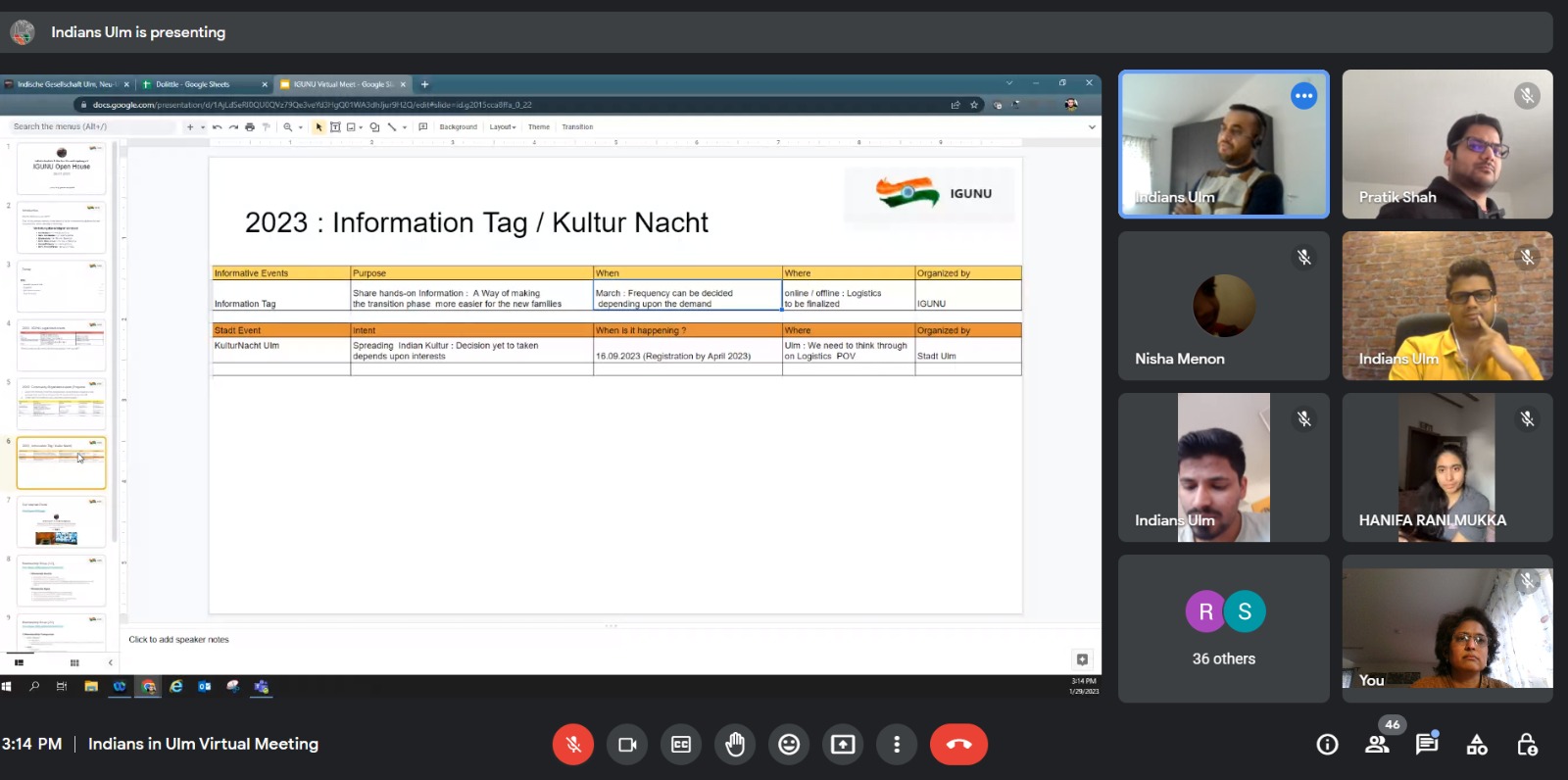Open the emoji reactions button
Image resolution: width=1568 pixels, height=780 pixels.
(789, 745)
